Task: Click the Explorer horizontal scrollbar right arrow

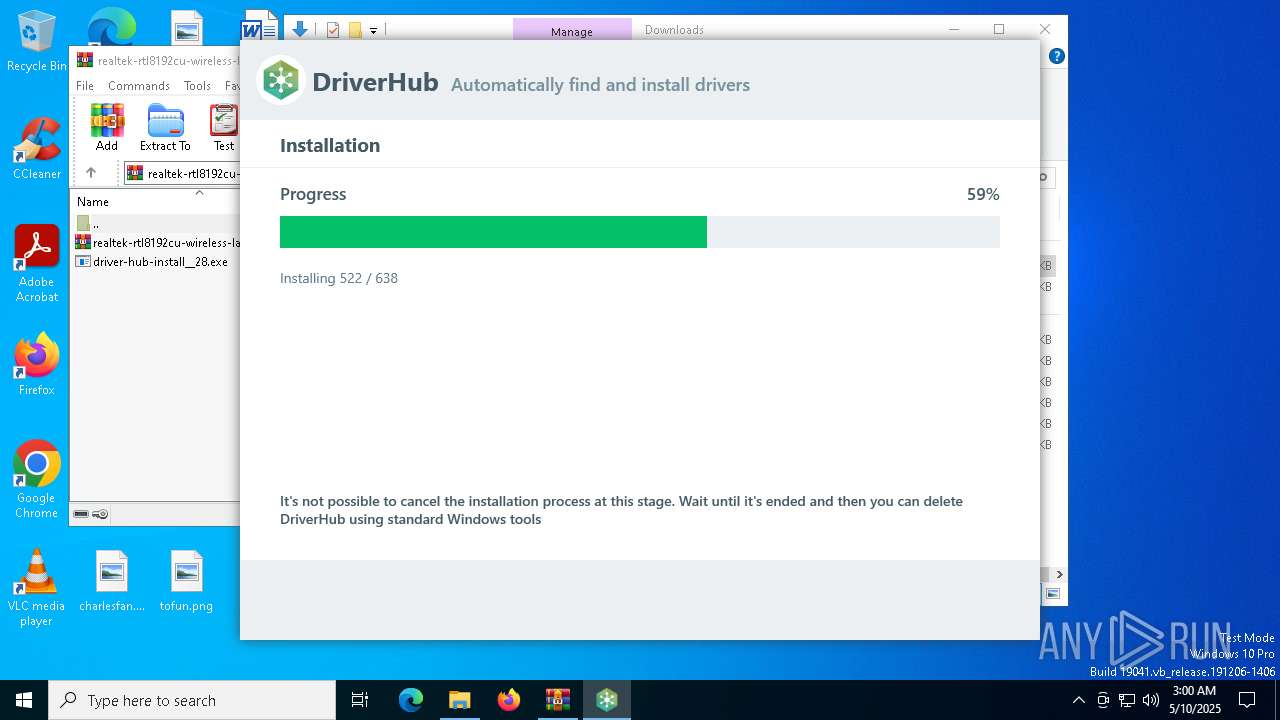Action: (x=1059, y=574)
